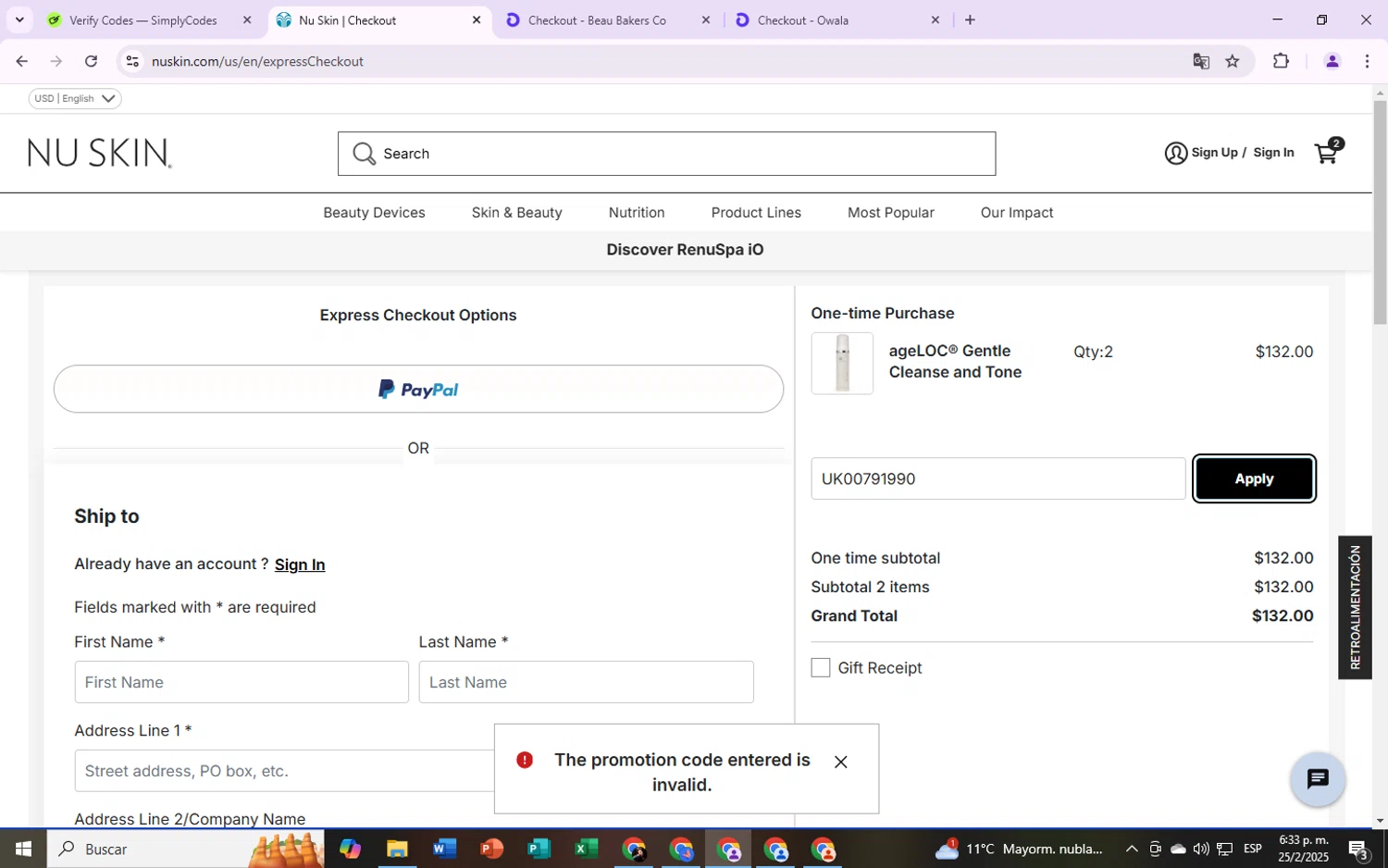Open the Retroalimentación feedback tab
1388x868 pixels.
point(1355,607)
